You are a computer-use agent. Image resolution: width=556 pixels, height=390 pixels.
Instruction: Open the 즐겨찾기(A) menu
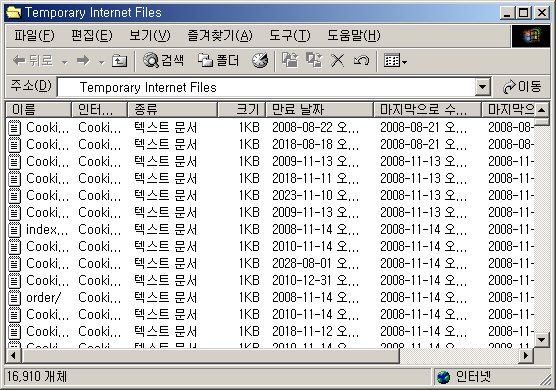tap(220, 35)
